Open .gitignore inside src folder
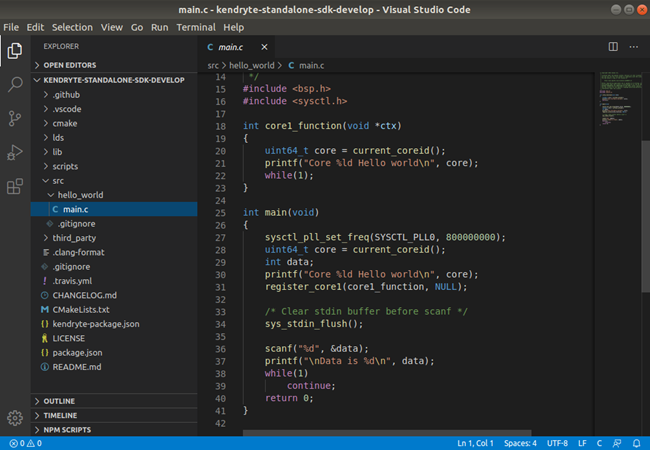Screen dimensions: 650x450 point(114,224)
